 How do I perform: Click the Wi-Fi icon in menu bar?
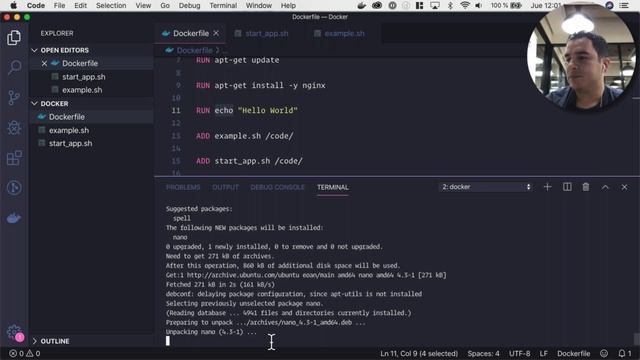coord(464,5)
